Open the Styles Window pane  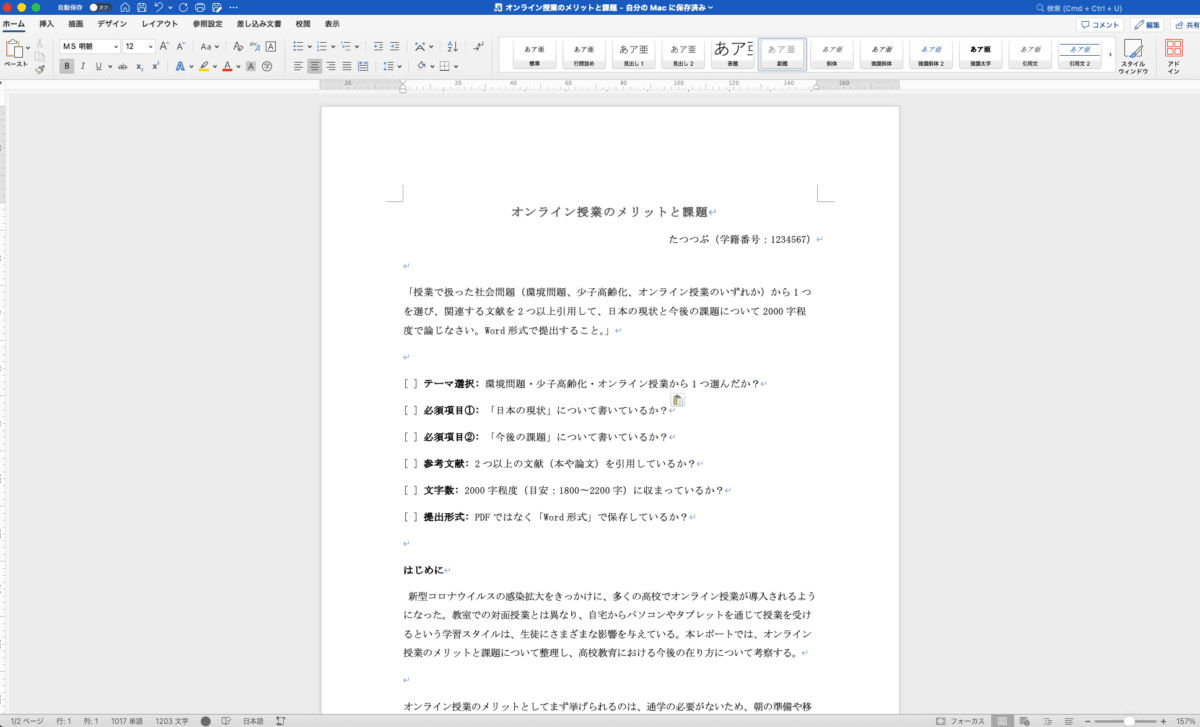[1133, 56]
